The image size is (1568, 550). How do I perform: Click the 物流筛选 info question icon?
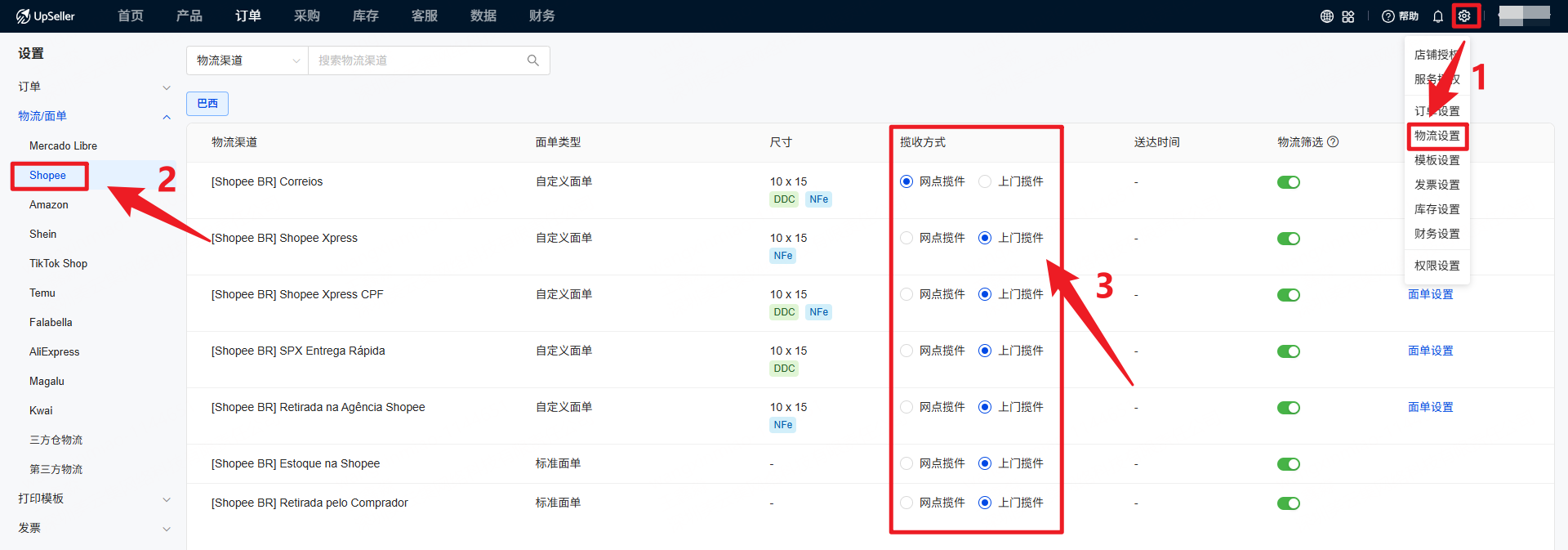[x=1333, y=142]
